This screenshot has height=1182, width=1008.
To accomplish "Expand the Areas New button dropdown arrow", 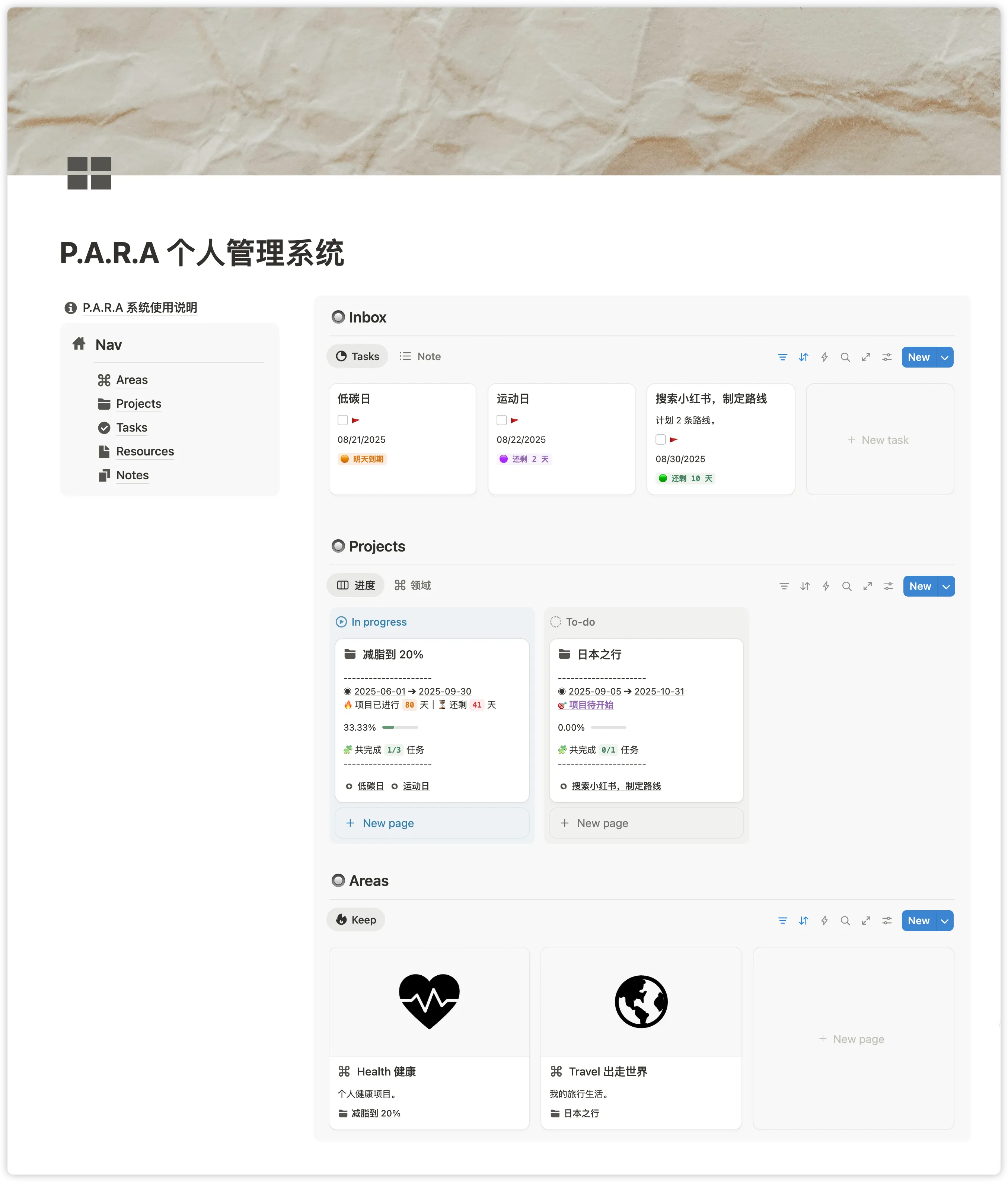I will point(945,921).
